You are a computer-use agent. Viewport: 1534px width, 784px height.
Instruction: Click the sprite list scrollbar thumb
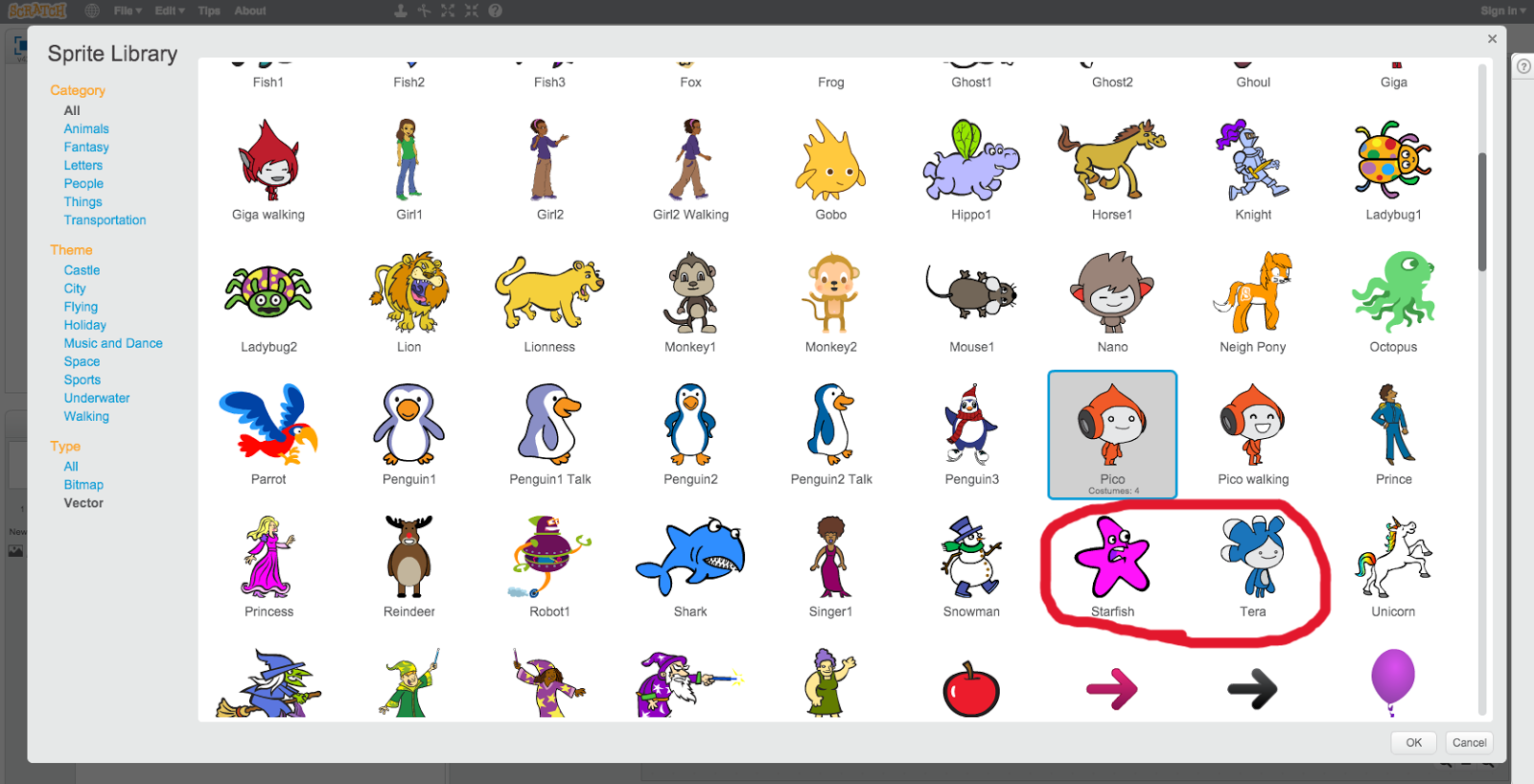[1482, 212]
